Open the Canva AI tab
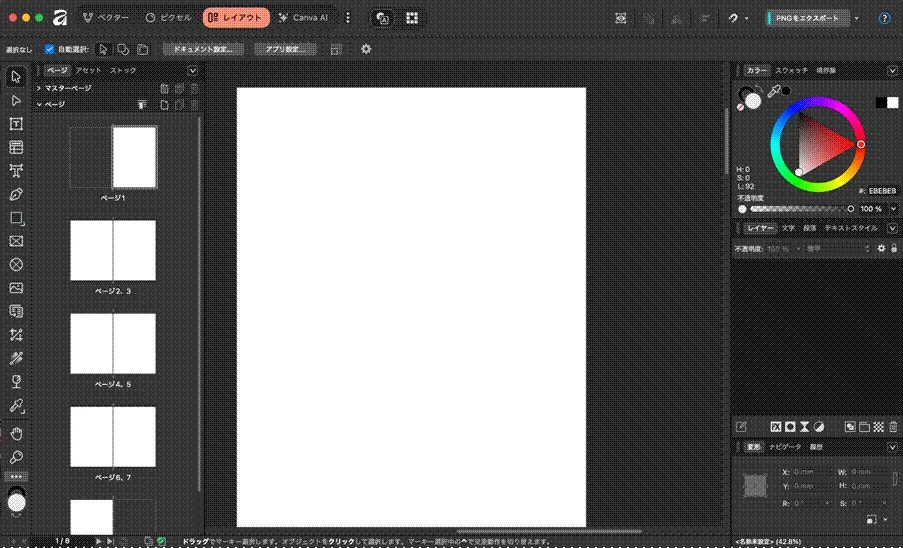 [x=303, y=18]
